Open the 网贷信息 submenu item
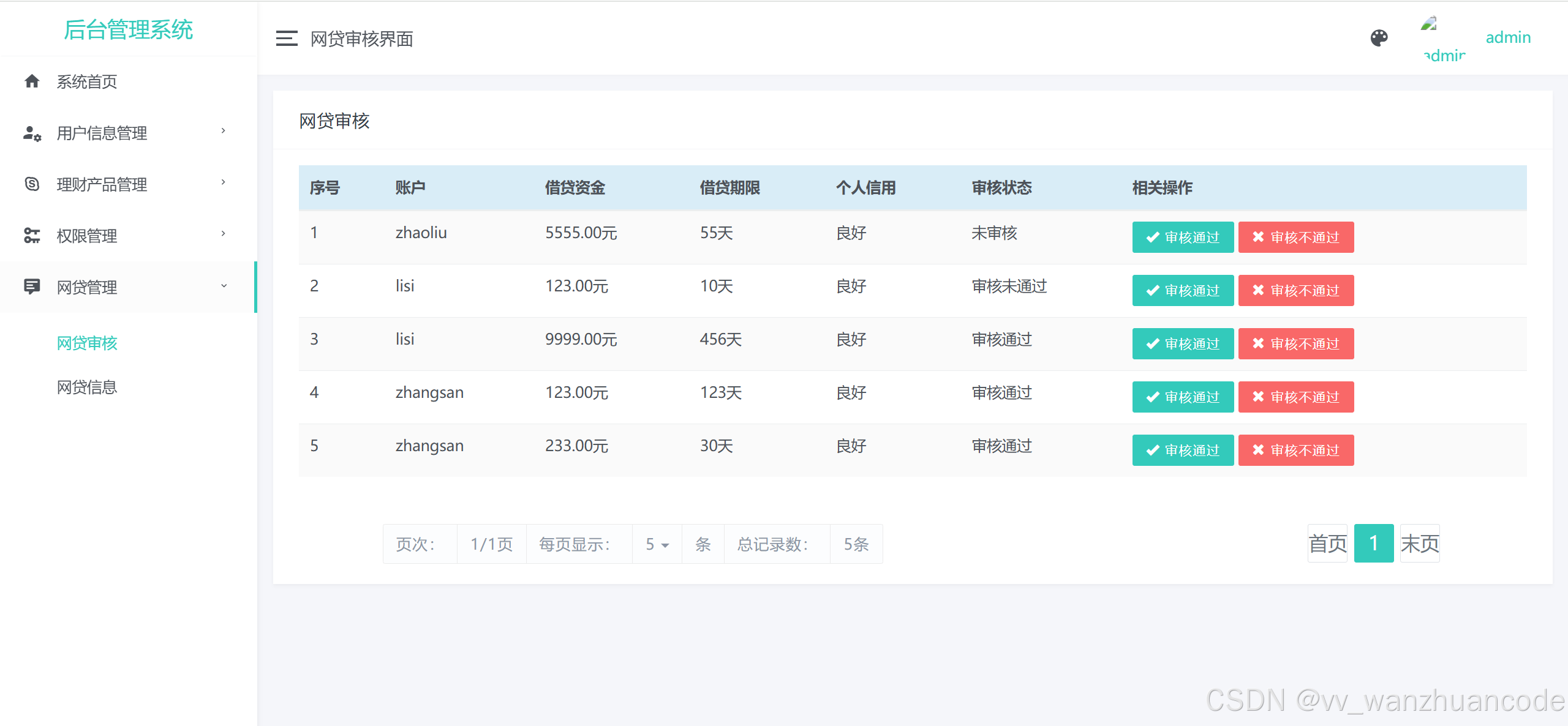1568x726 pixels. point(87,387)
